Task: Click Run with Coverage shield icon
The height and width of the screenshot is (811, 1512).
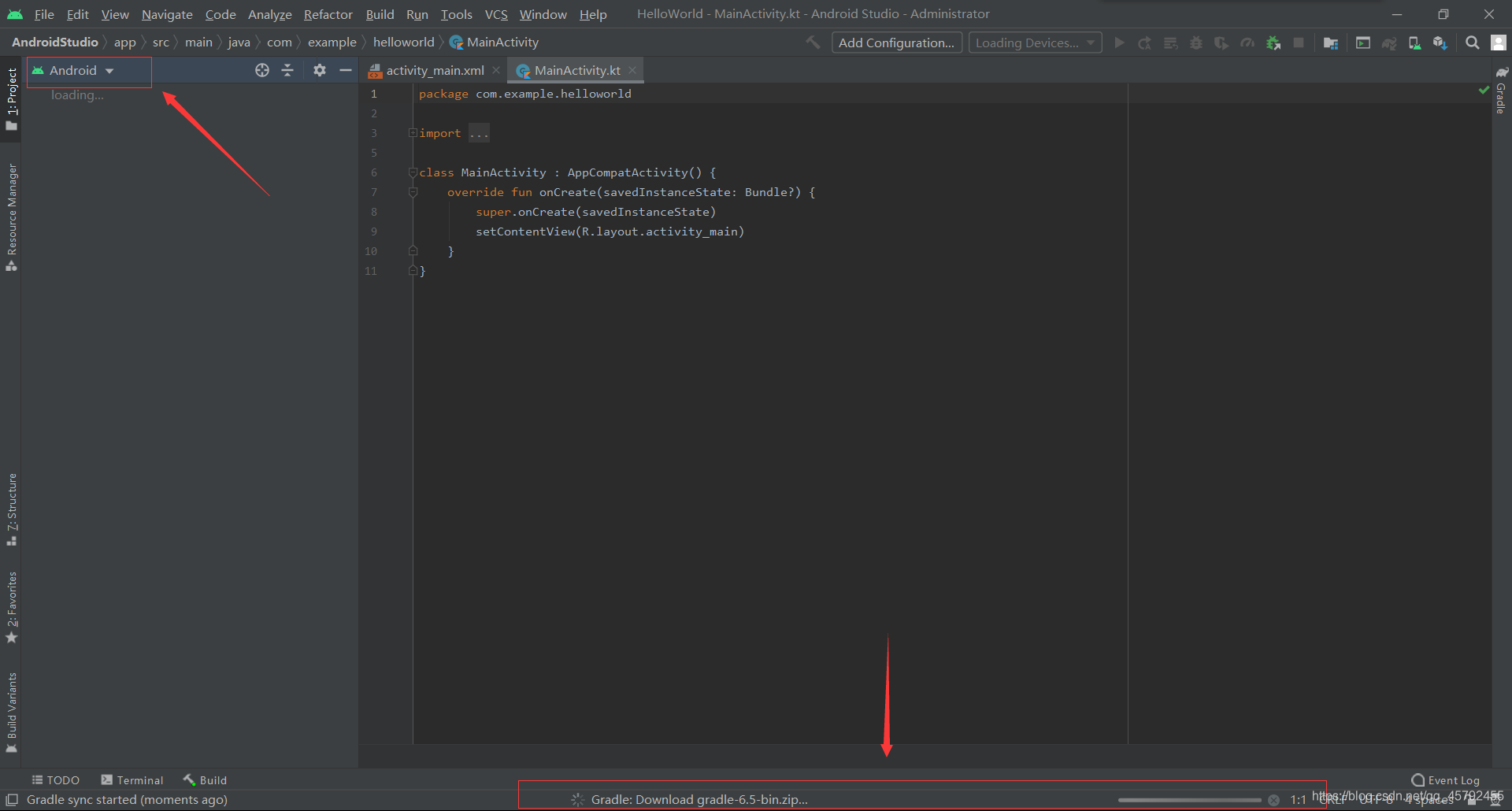Action: (x=1221, y=43)
